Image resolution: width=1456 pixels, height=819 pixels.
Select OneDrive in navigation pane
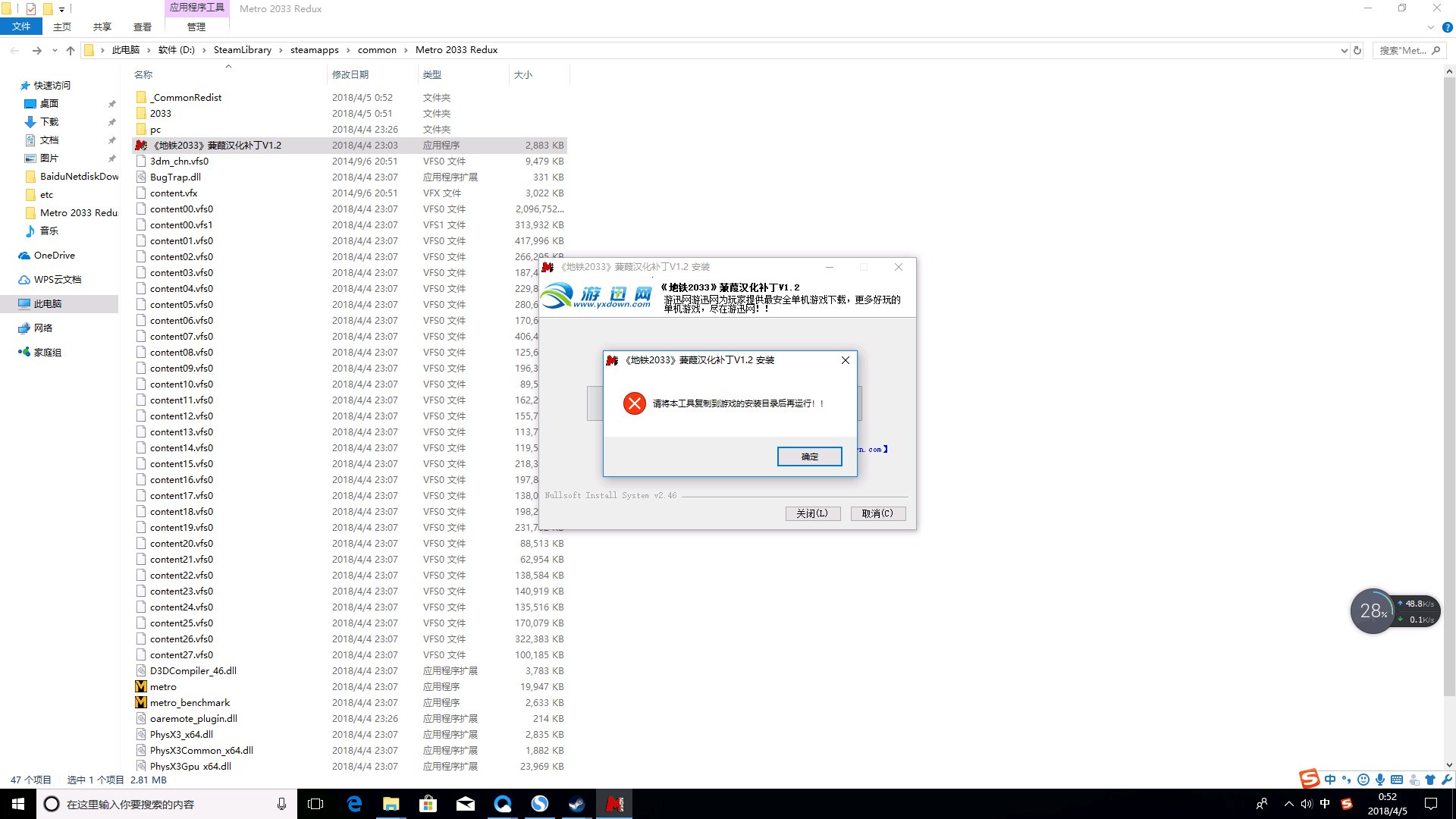(x=54, y=256)
